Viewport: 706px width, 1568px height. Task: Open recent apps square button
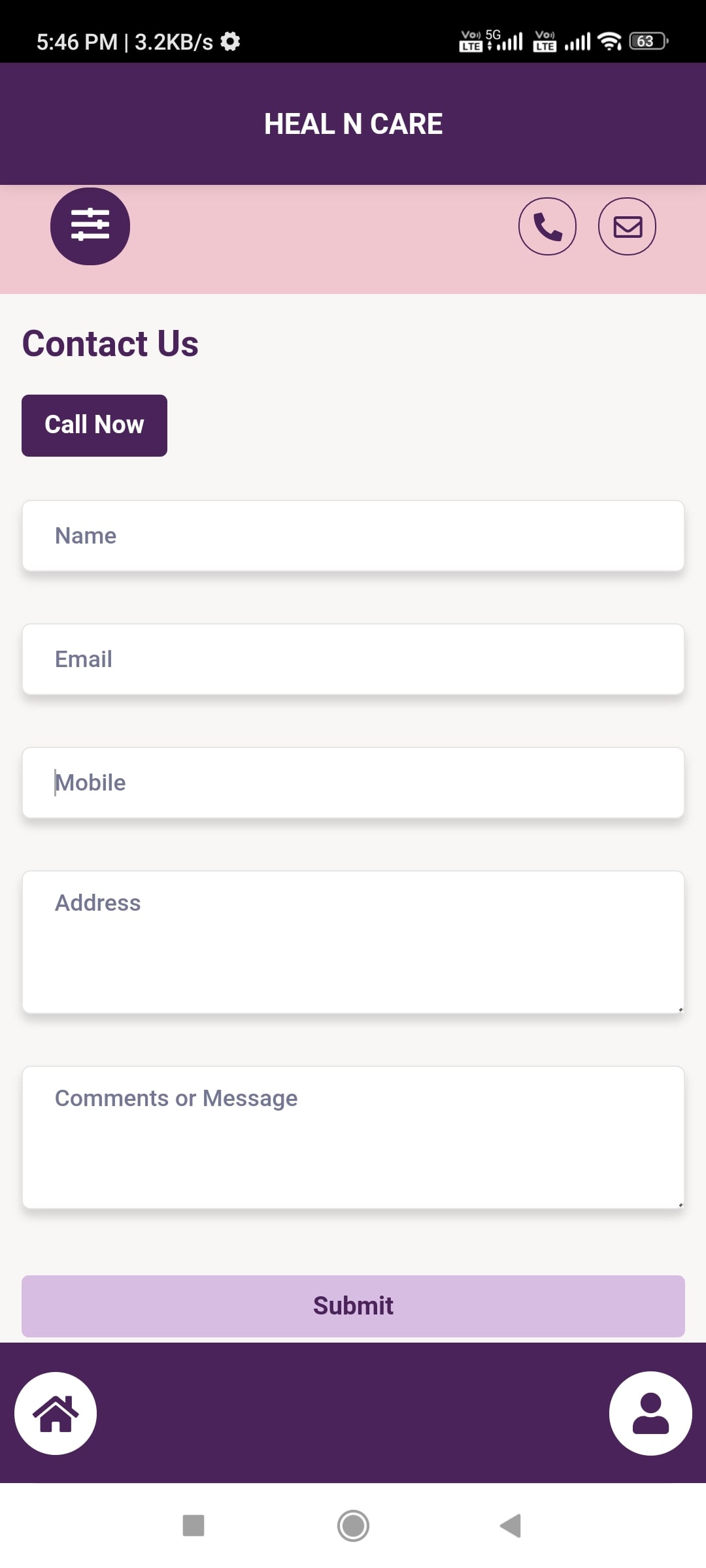coord(193,1526)
